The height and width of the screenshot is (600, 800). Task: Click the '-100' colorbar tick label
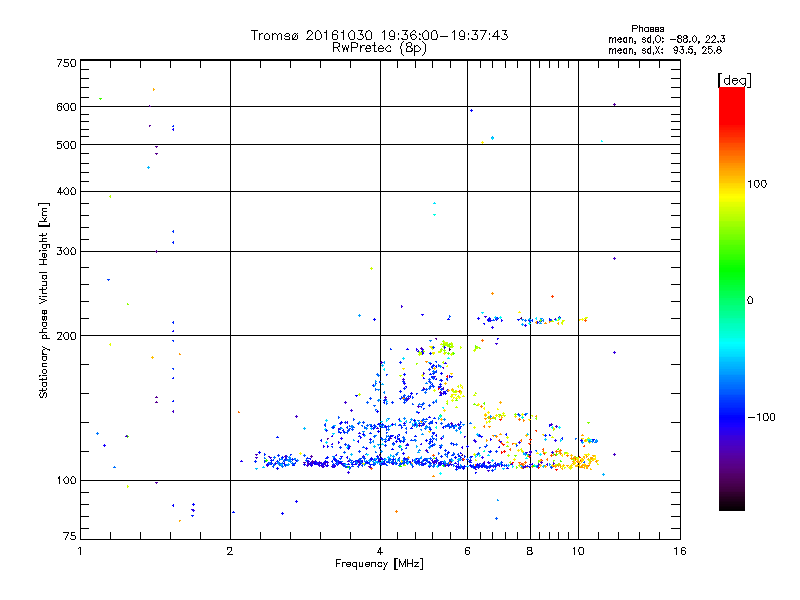click(x=761, y=417)
